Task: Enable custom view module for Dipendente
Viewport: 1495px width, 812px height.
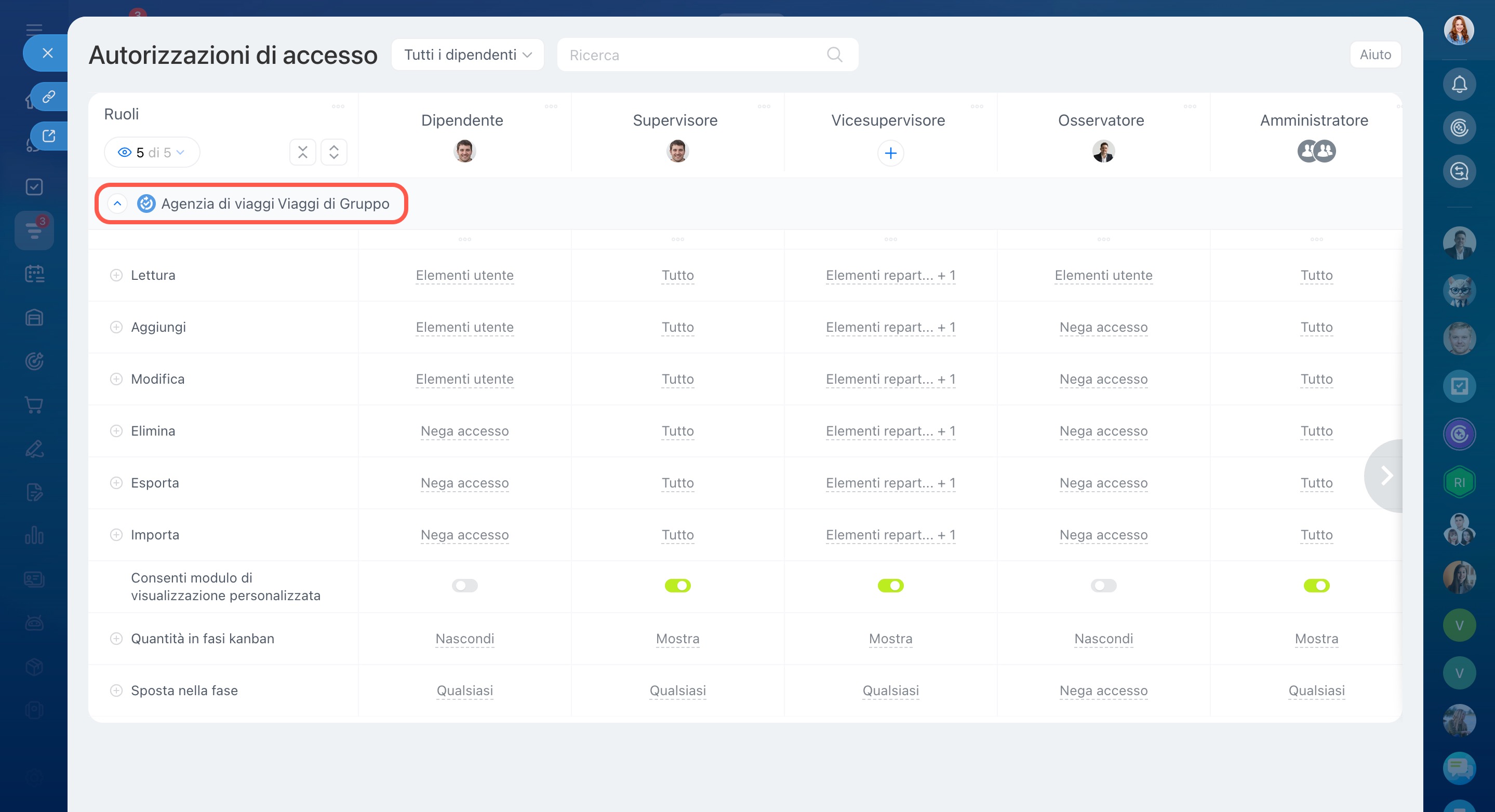Action: pyautogui.click(x=464, y=586)
